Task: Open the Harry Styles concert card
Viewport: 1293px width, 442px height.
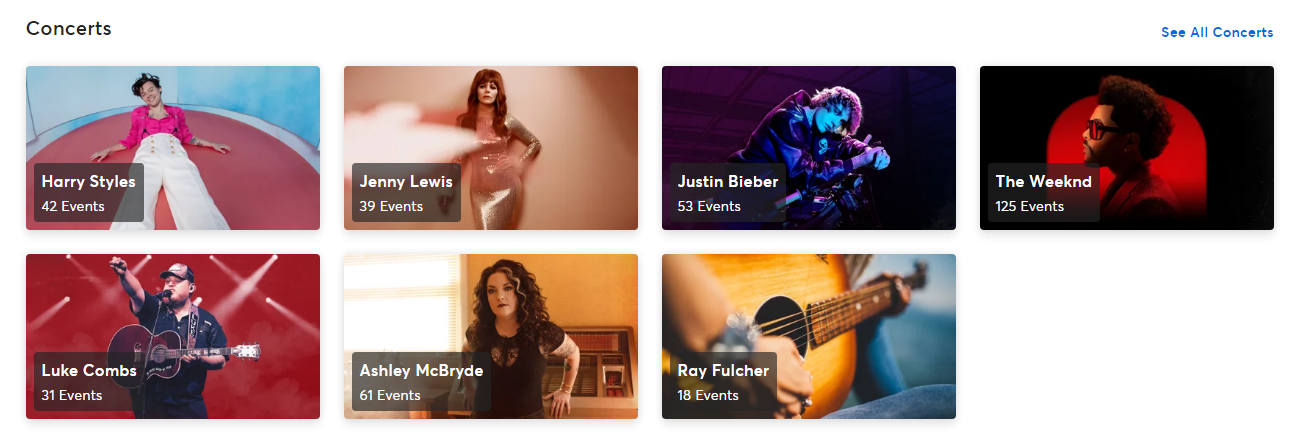Action: tap(173, 148)
